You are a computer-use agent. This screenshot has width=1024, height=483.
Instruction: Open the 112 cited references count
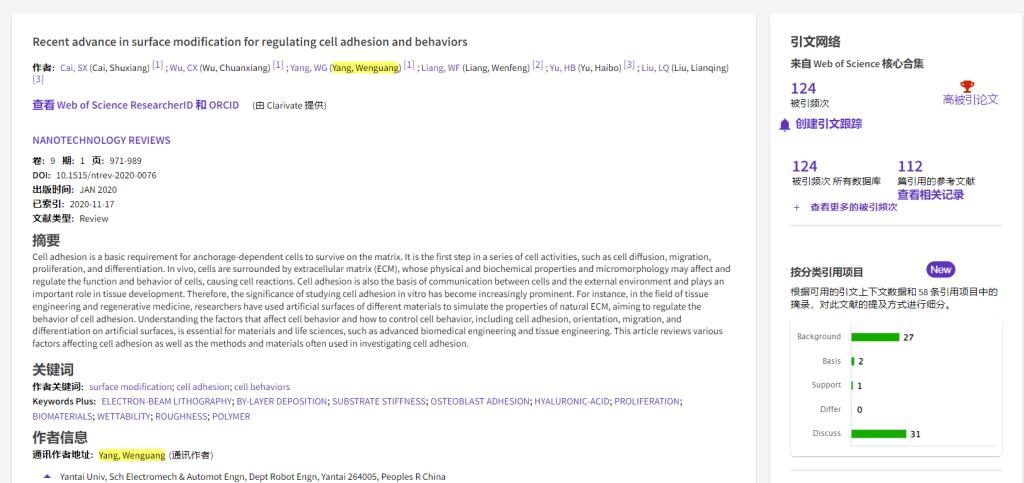[x=910, y=166]
